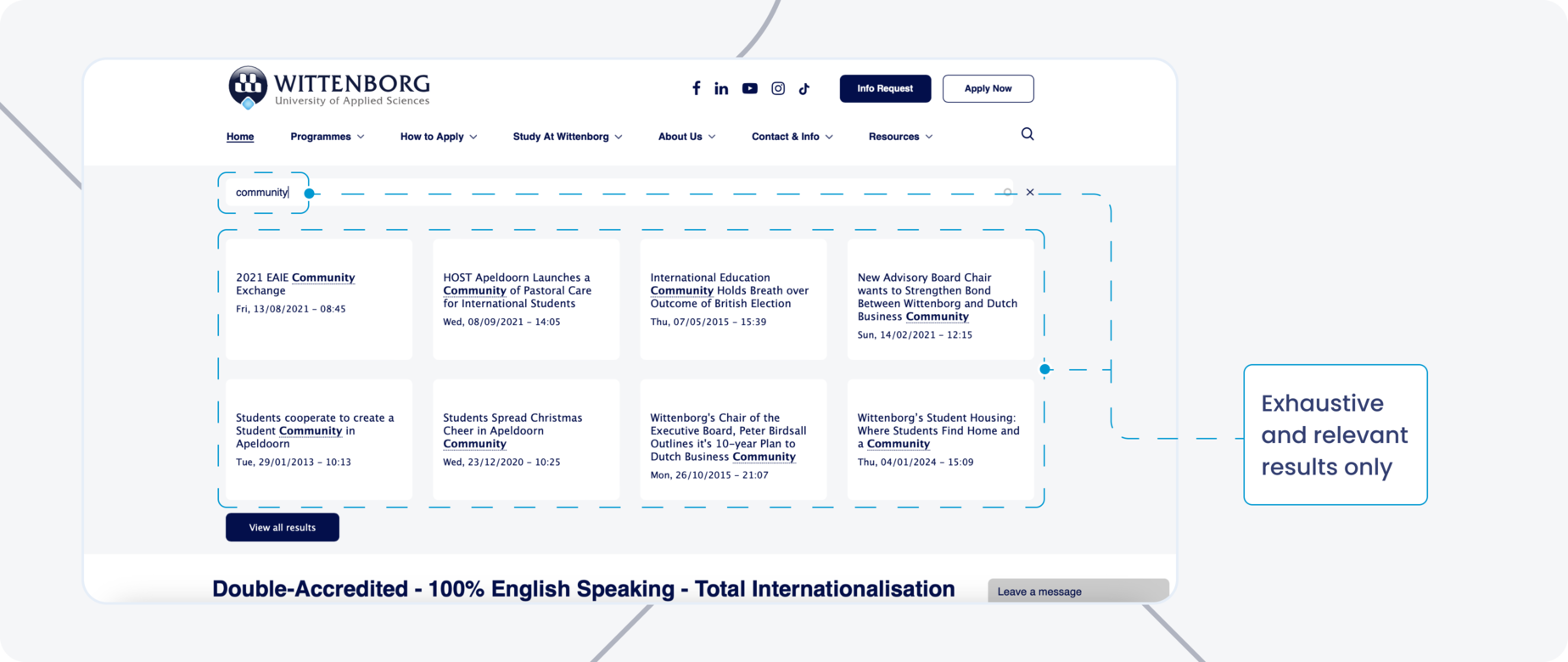The width and height of the screenshot is (1568, 662).
Task: Click the Wittenborg University logo
Action: [x=329, y=88]
